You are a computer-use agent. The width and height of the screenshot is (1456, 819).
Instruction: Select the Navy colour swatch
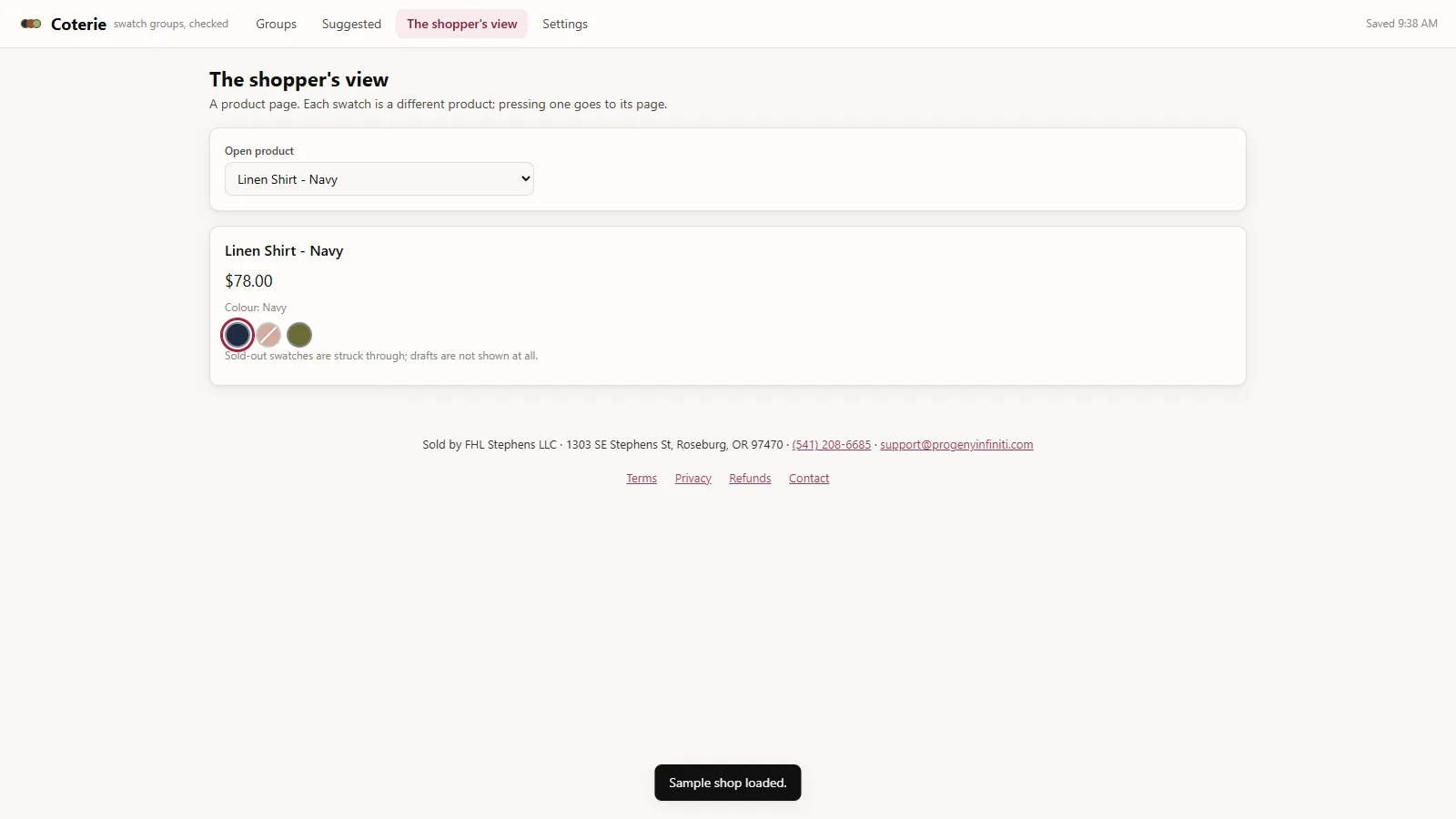(238, 335)
